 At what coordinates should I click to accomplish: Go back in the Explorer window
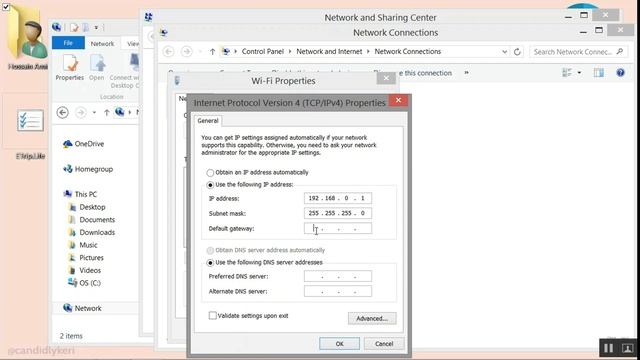click(x=62, y=112)
